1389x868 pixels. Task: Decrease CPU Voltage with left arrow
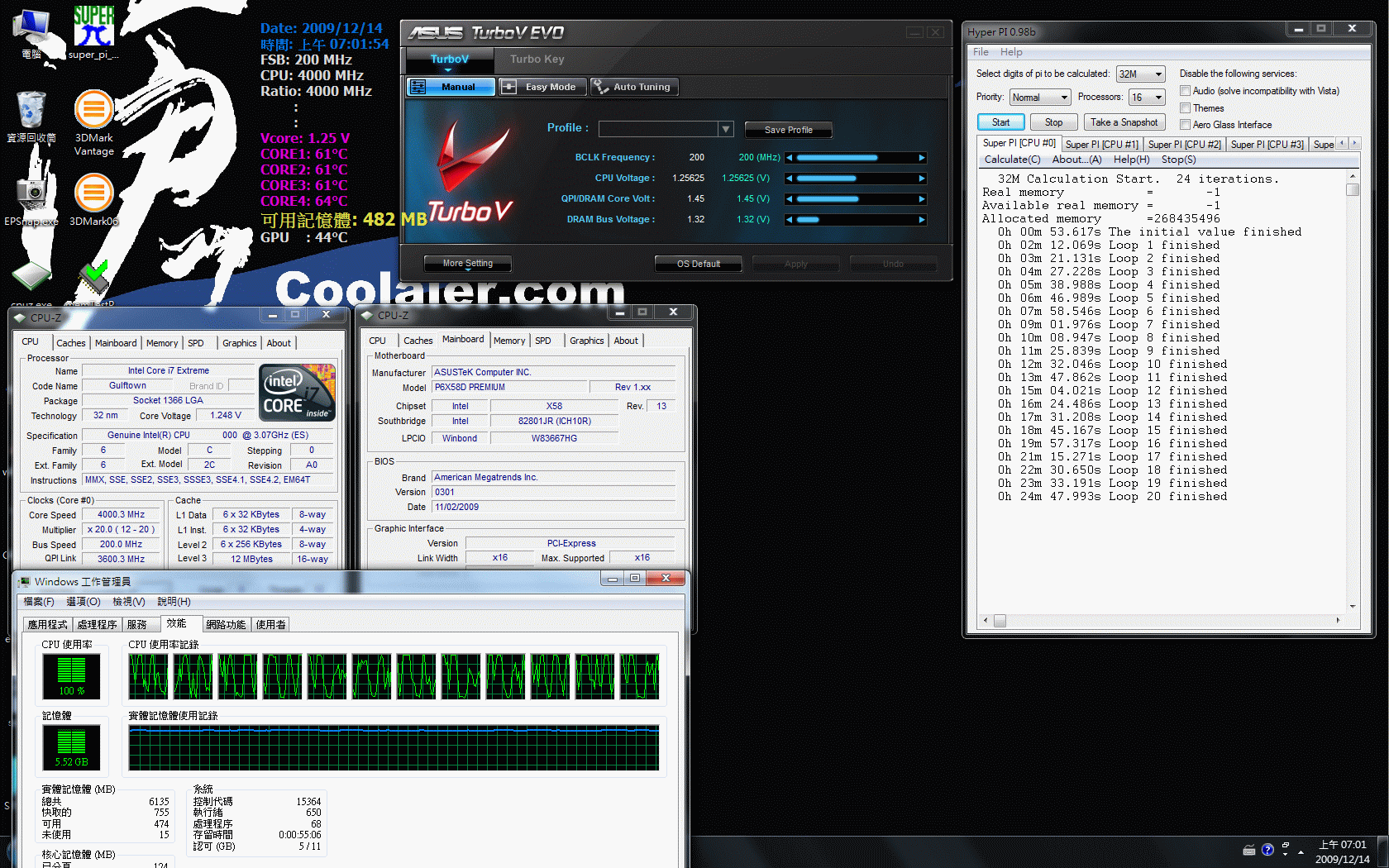coord(790,179)
